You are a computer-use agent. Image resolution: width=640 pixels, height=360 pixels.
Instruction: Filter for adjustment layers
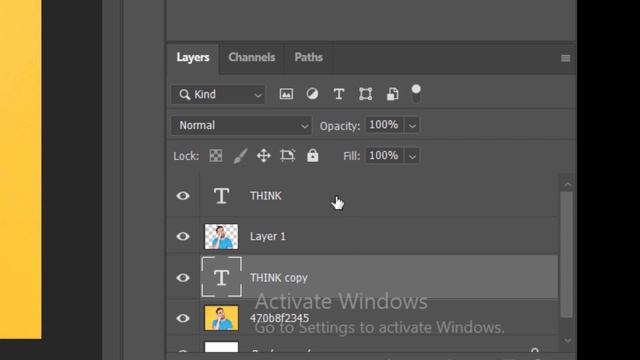coord(312,94)
